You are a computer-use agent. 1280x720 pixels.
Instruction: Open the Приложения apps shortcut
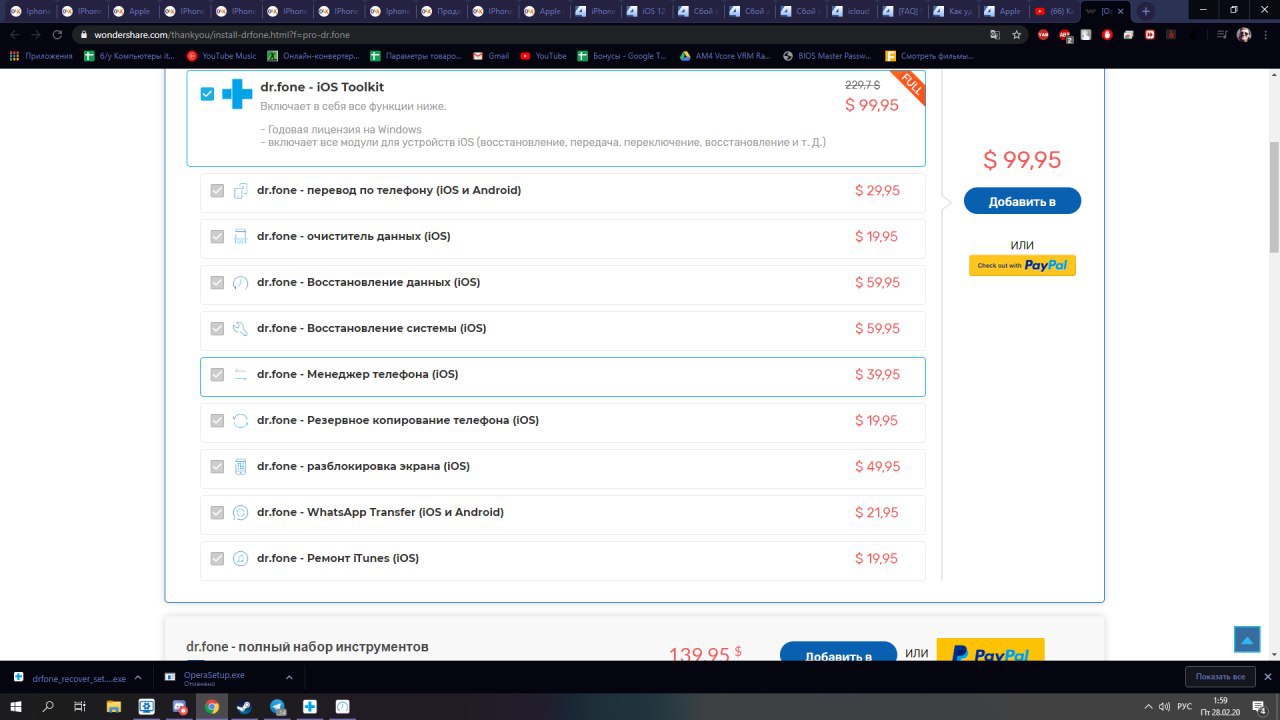(x=41, y=56)
